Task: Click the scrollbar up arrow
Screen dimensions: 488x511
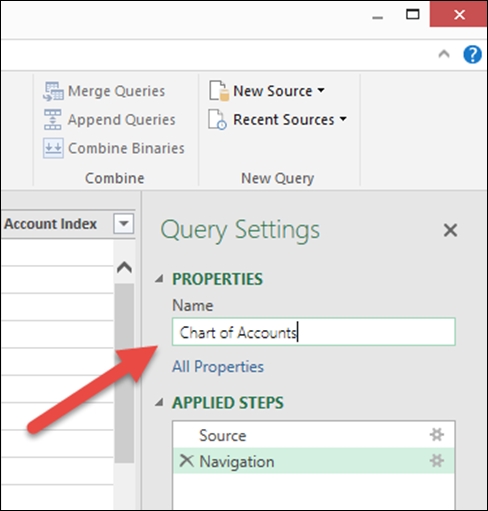Action: coord(124,268)
